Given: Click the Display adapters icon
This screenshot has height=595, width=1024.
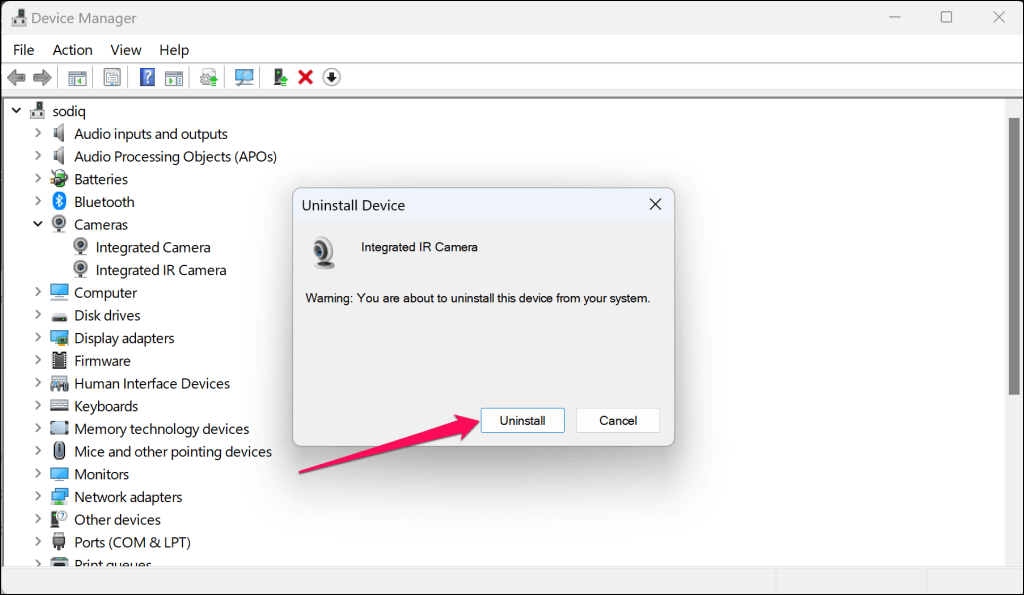Looking at the screenshot, I should (x=59, y=338).
